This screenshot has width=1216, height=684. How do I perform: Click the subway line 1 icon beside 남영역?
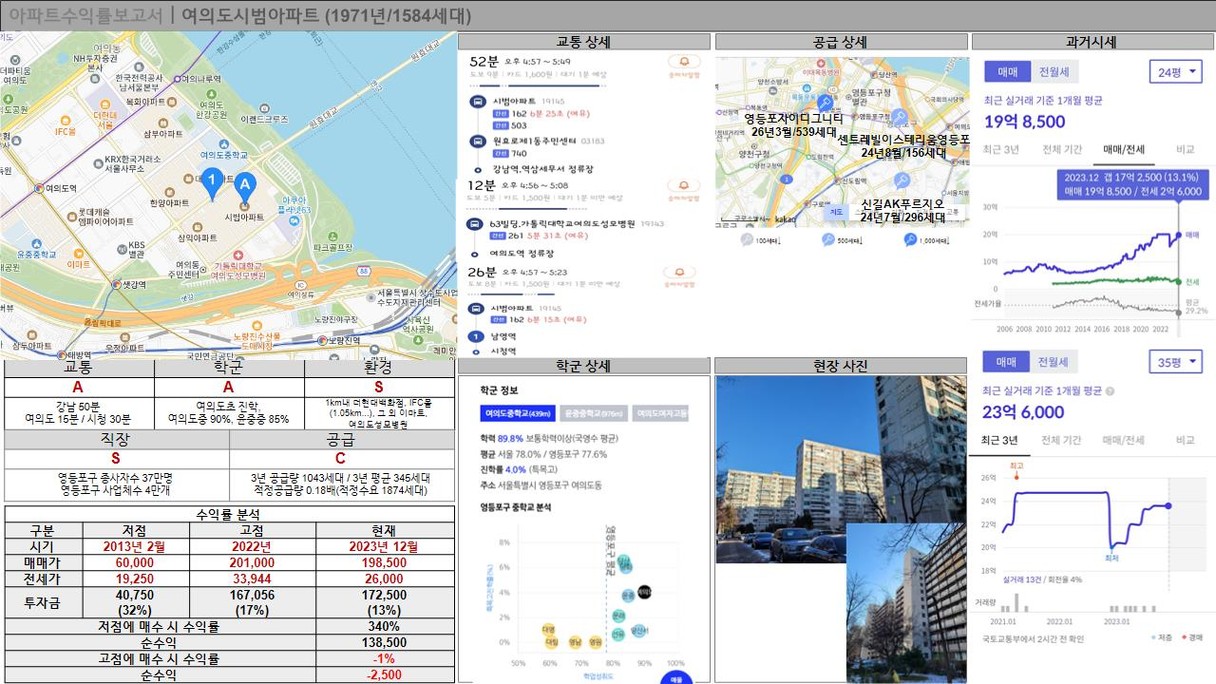tap(477, 337)
